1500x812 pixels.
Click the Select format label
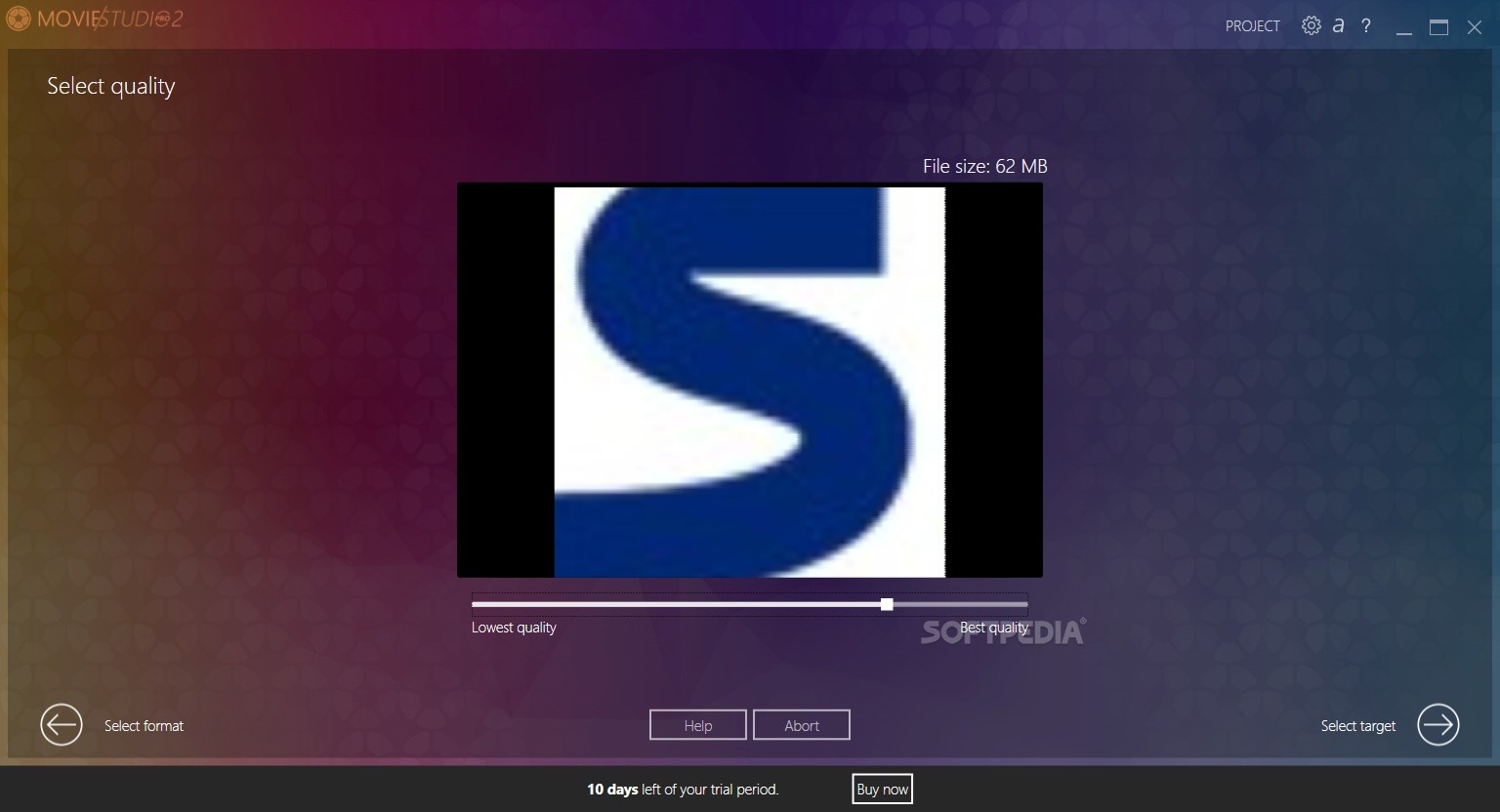pyautogui.click(x=144, y=725)
